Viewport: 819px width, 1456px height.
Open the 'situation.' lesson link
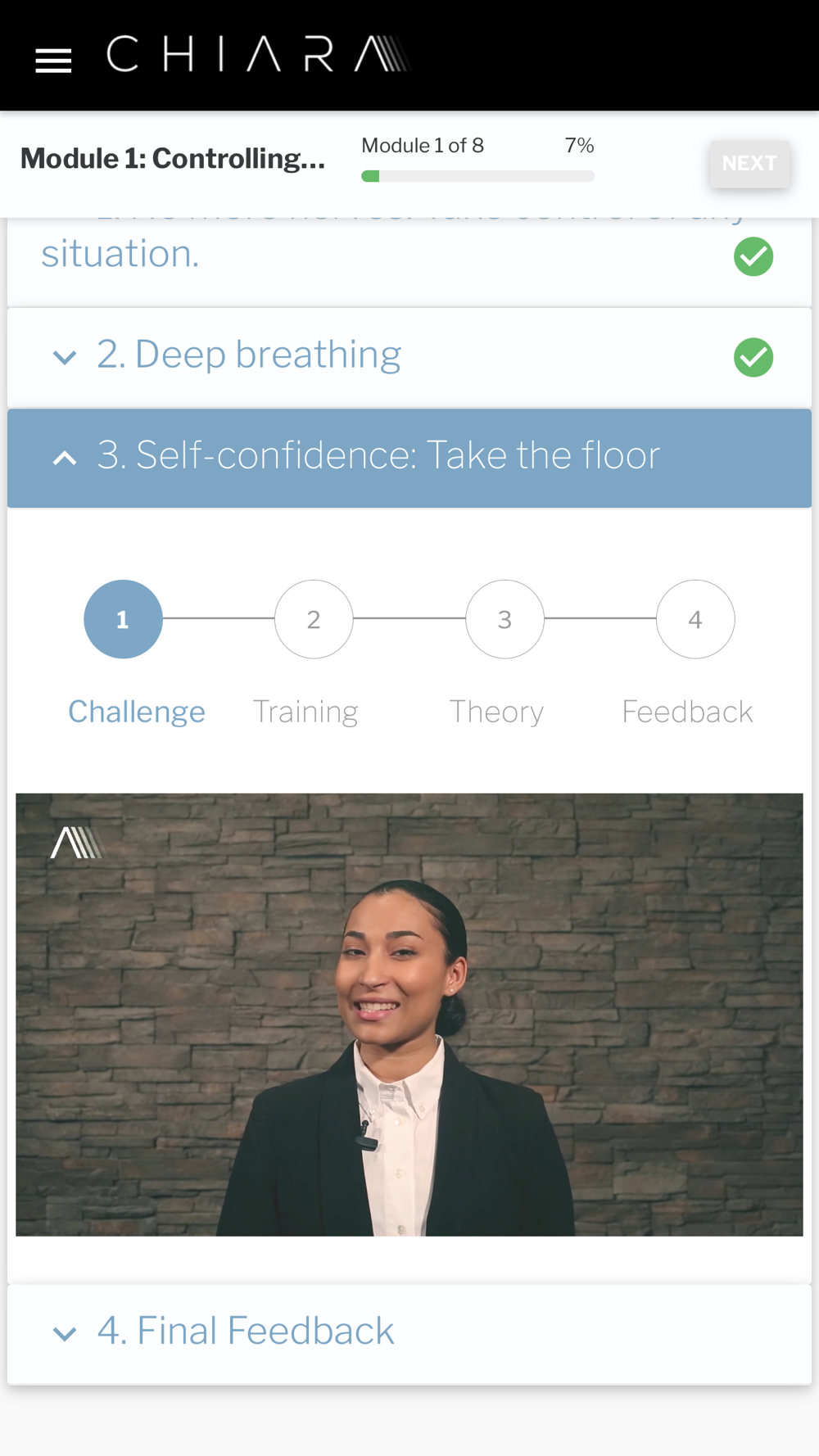[x=120, y=254]
